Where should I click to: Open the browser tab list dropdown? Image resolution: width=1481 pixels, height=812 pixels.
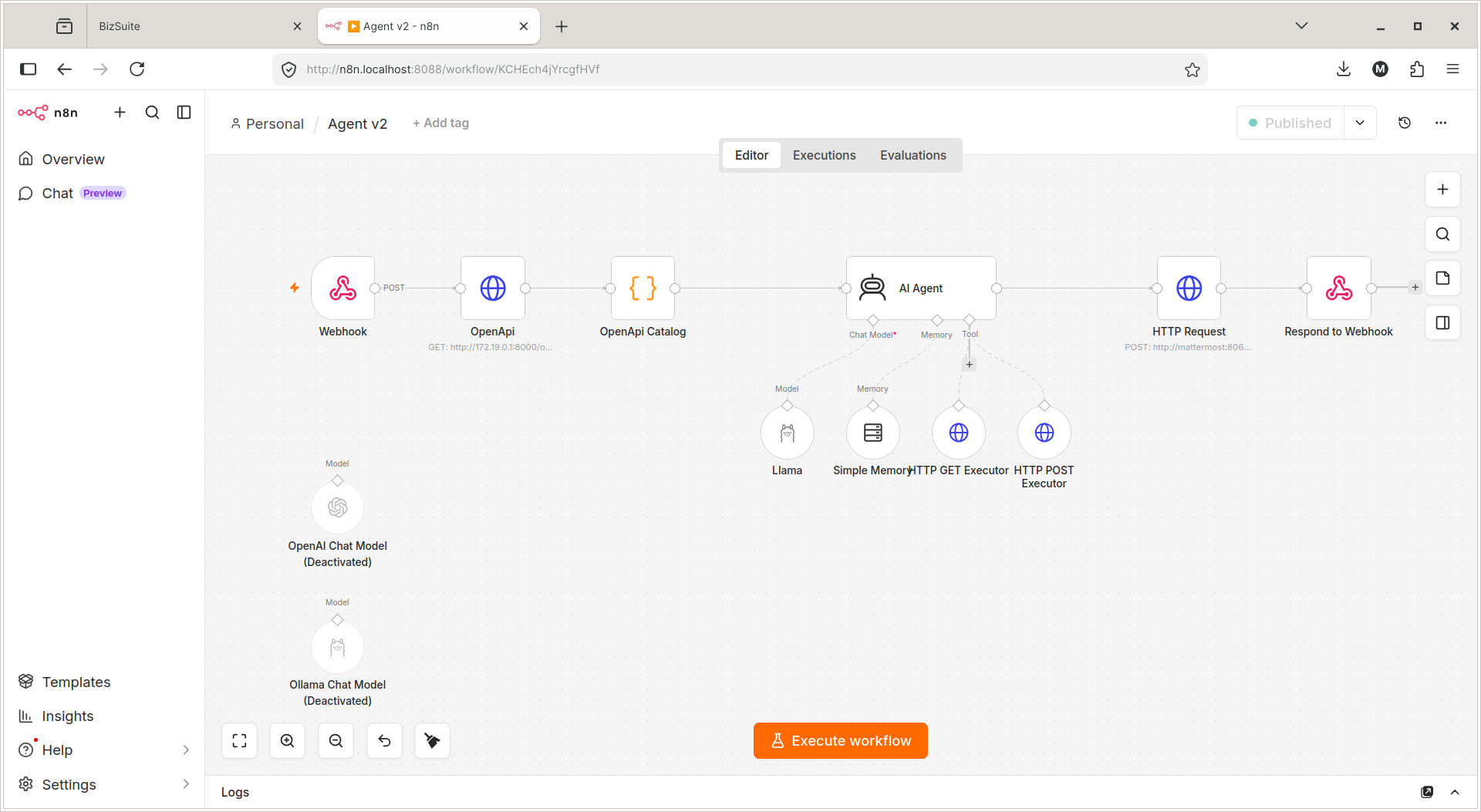coord(1301,25)
